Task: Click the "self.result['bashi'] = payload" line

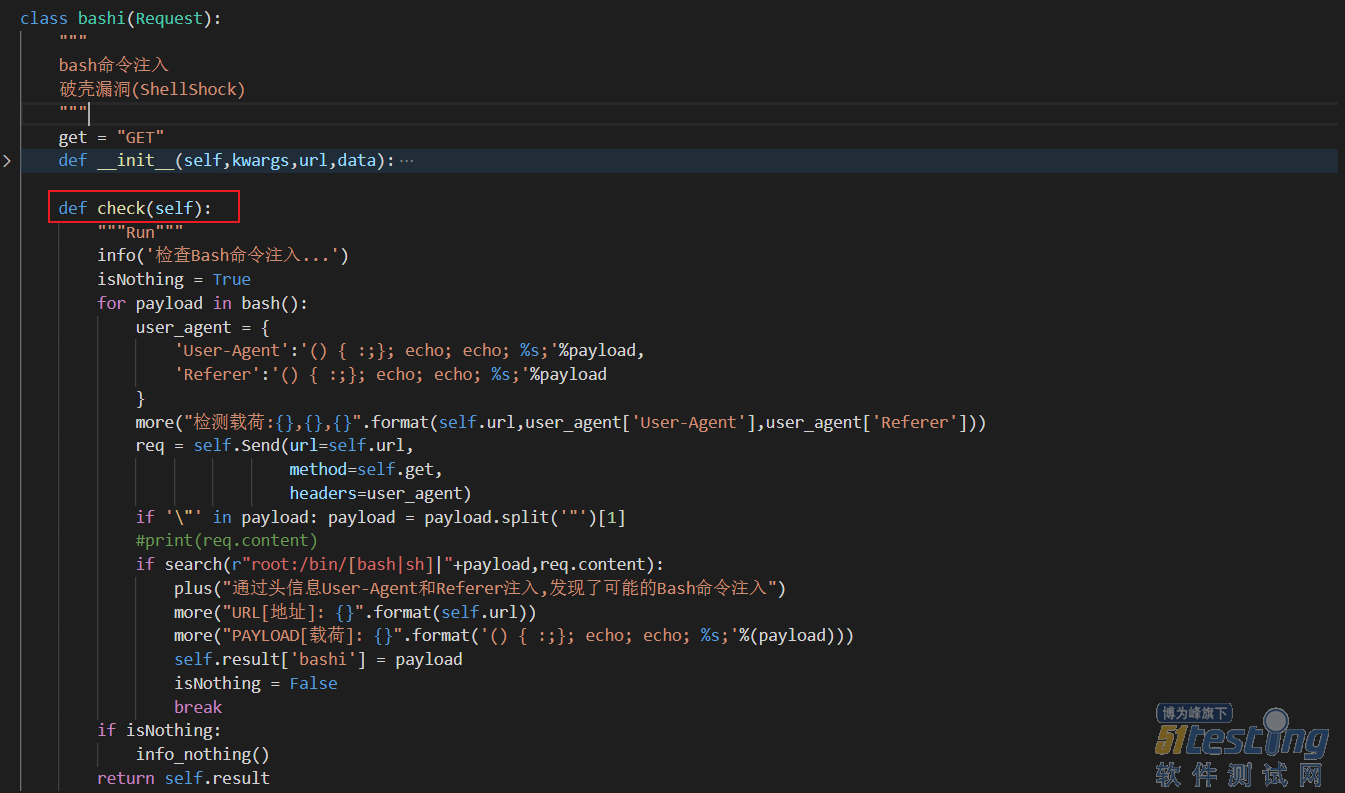Action: point(318,659)
